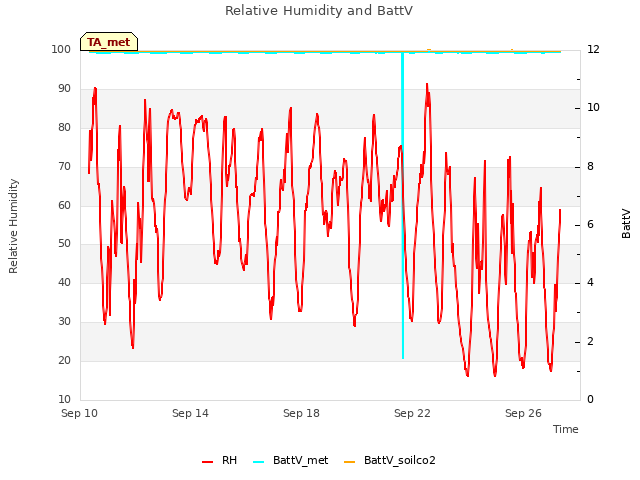The image size is (640, 480).
Task: Select the TA_met annotation label
Action: coord(109,42)
